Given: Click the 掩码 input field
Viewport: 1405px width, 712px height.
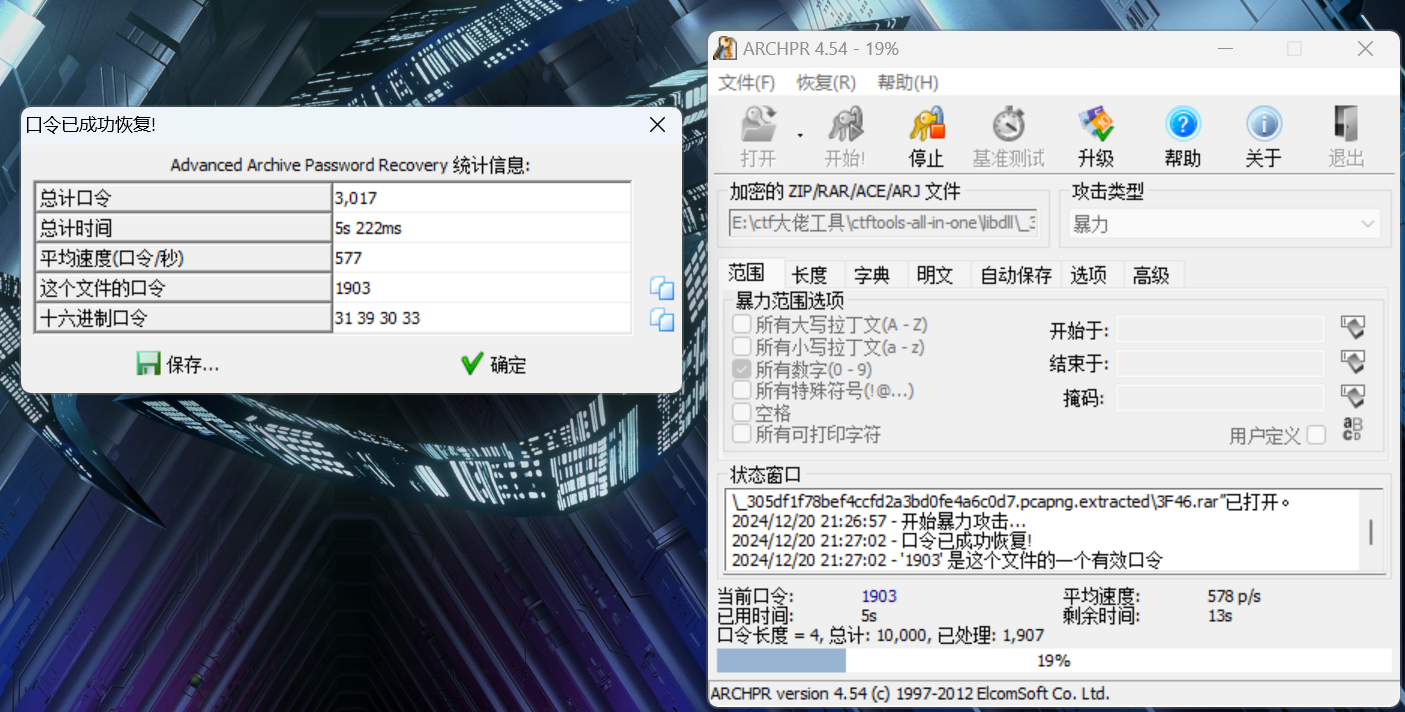Looking at the screenshot, I should point(1220,398).
